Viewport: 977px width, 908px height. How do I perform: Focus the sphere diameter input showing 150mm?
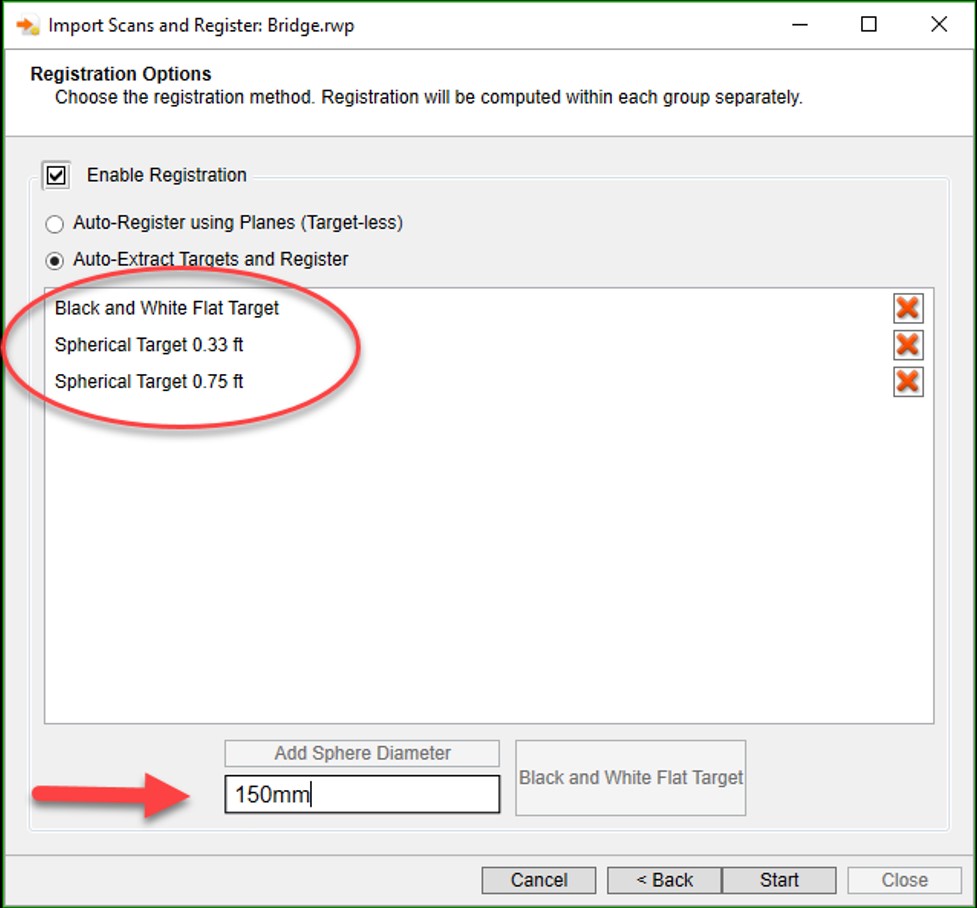click(x=362, y=794)
